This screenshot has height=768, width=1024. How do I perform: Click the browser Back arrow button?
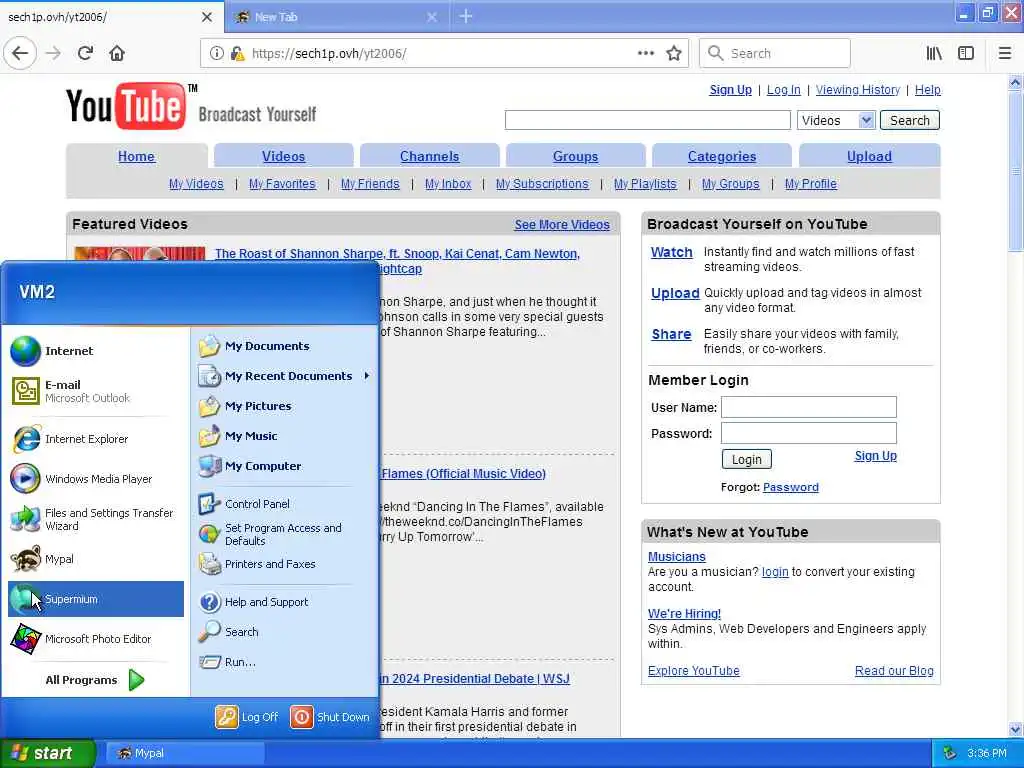pyautogui.click(x=20, y=54)
